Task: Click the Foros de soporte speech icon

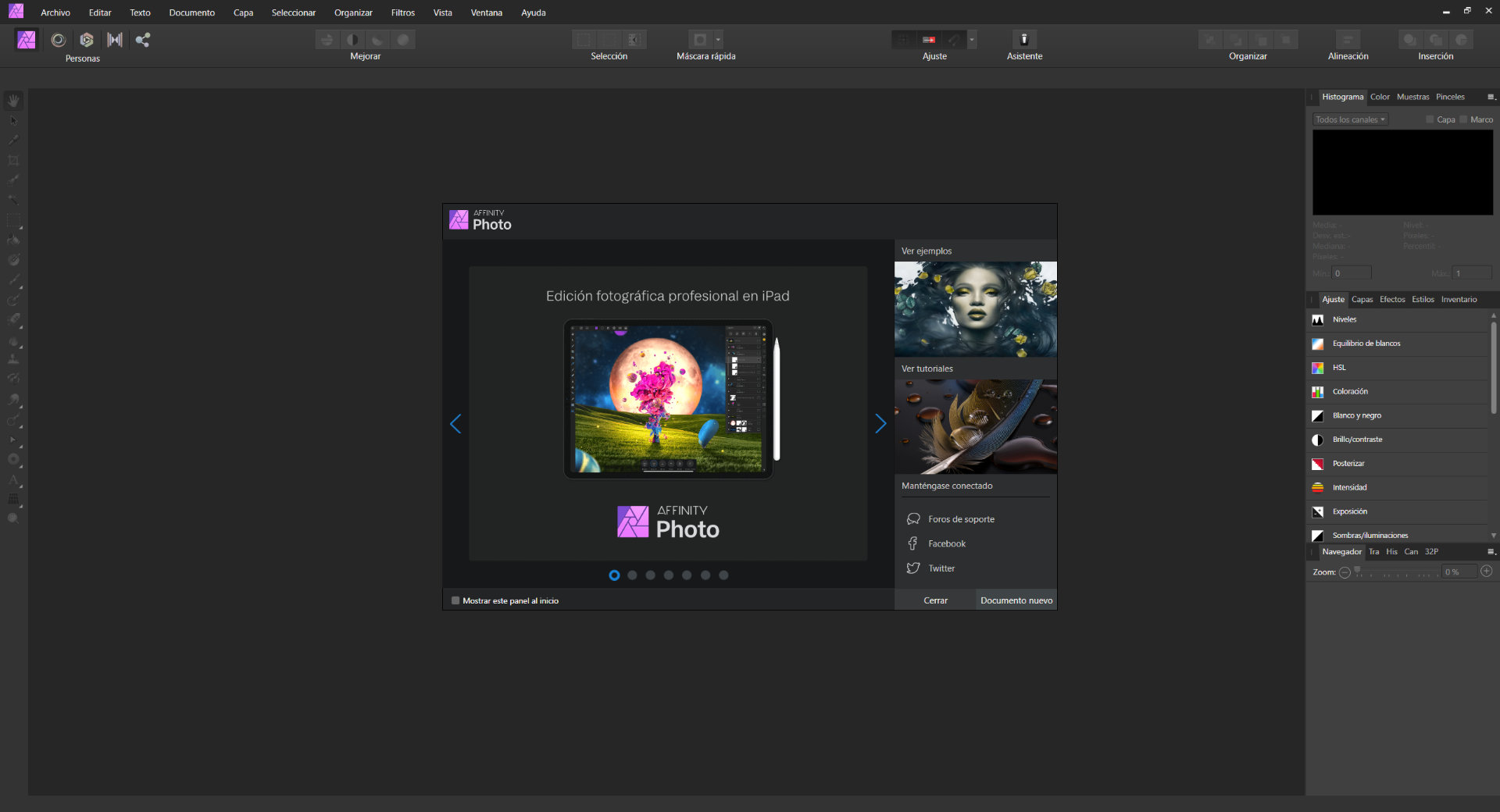Action: click(912, 519)
